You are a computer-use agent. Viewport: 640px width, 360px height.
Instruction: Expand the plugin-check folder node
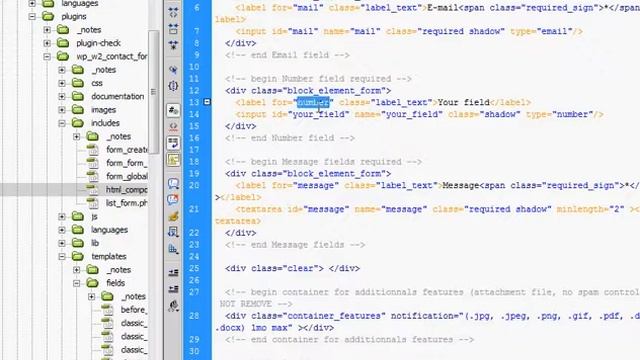47,43
